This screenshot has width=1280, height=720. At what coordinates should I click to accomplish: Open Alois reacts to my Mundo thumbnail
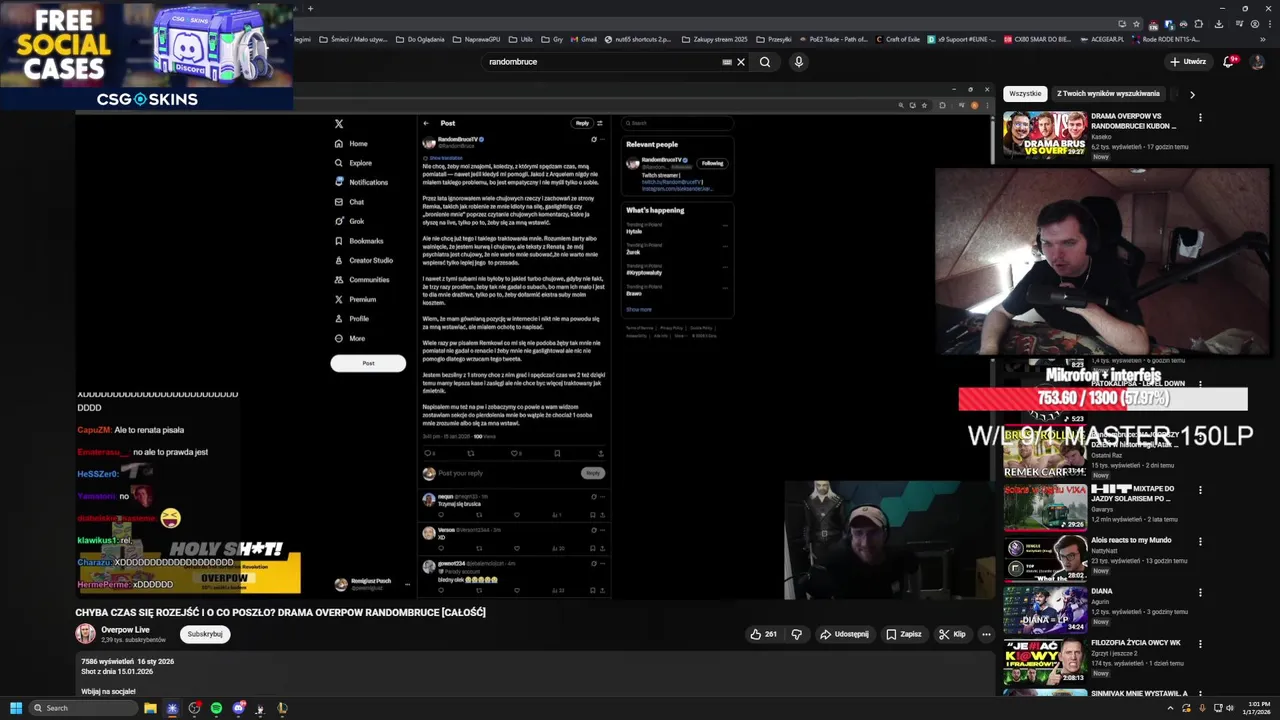point(1045,558)
